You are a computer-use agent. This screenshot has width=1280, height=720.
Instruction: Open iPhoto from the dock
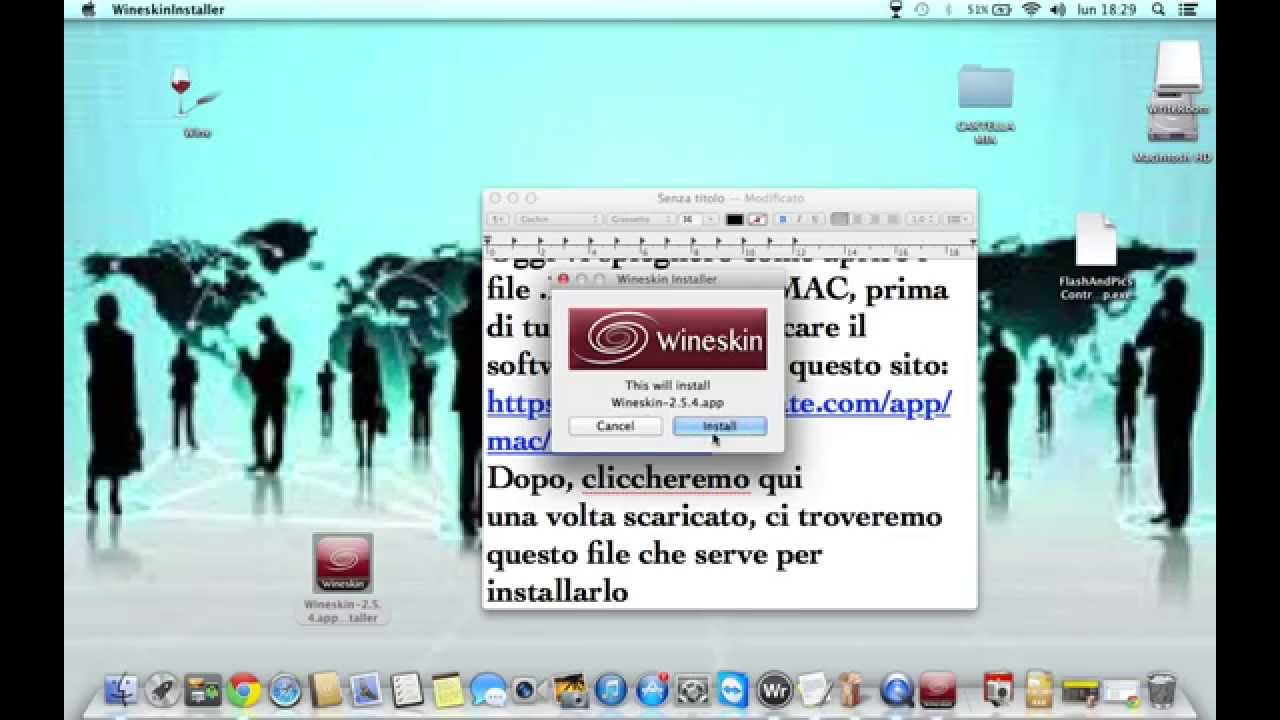click(x=570, y=689)
